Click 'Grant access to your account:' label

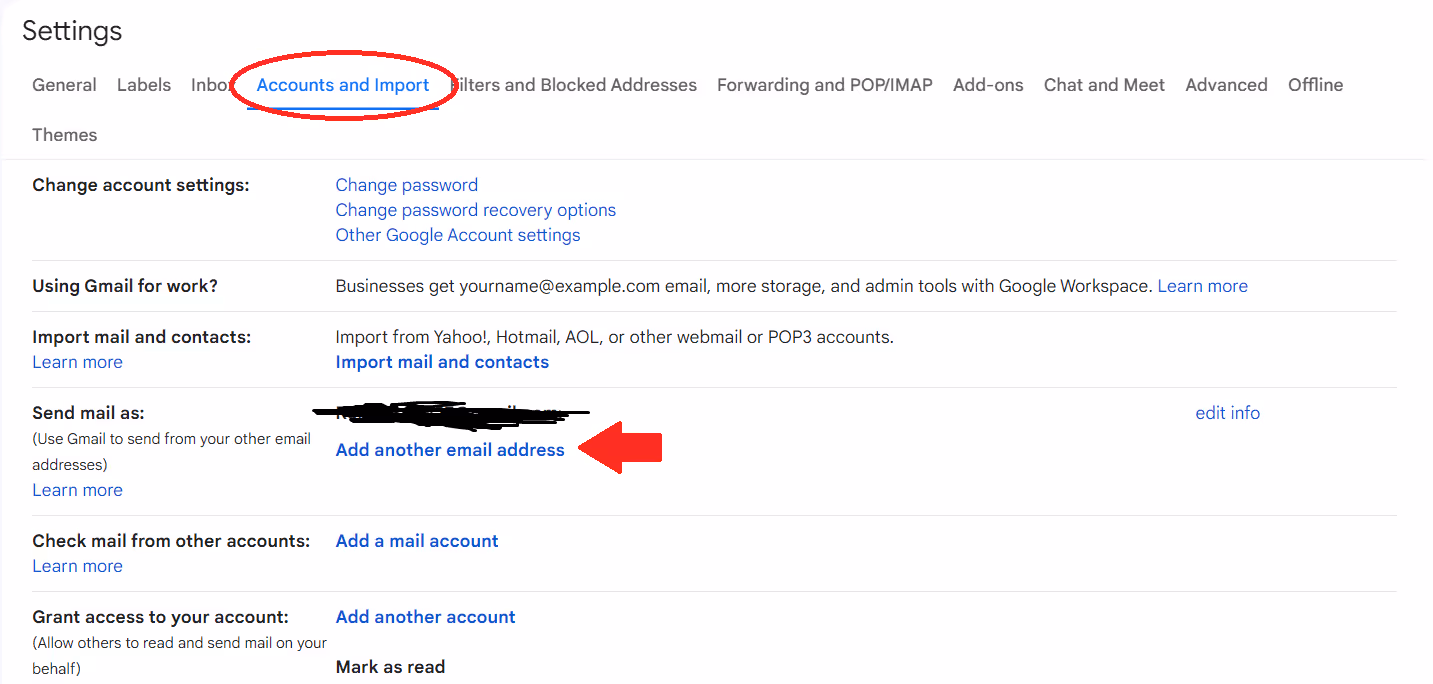point(160,617)
